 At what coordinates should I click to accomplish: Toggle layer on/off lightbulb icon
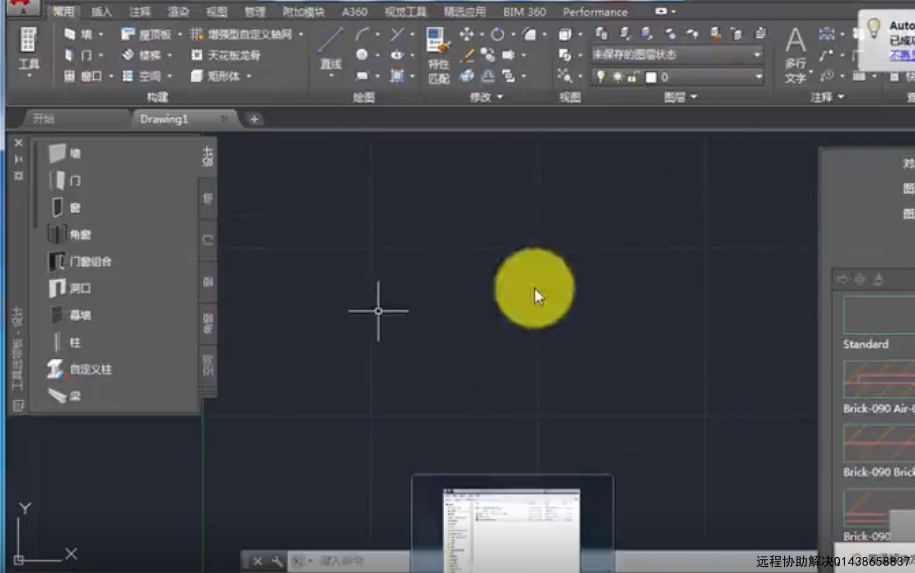point(600,76)
